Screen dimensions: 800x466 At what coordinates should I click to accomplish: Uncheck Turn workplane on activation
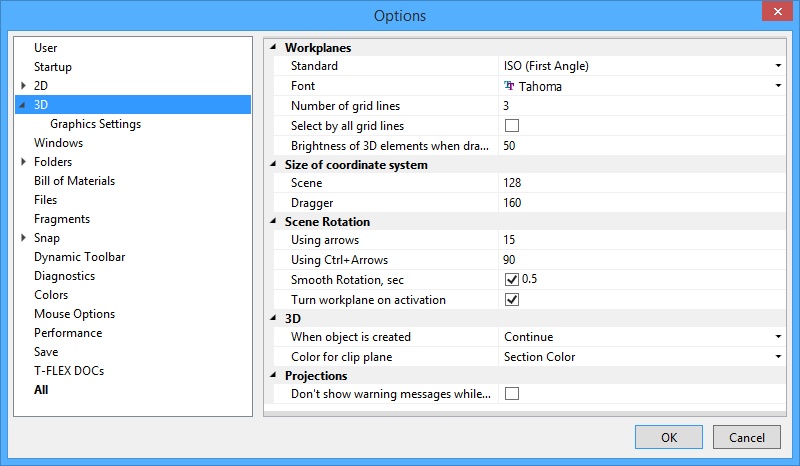[512, 300]
